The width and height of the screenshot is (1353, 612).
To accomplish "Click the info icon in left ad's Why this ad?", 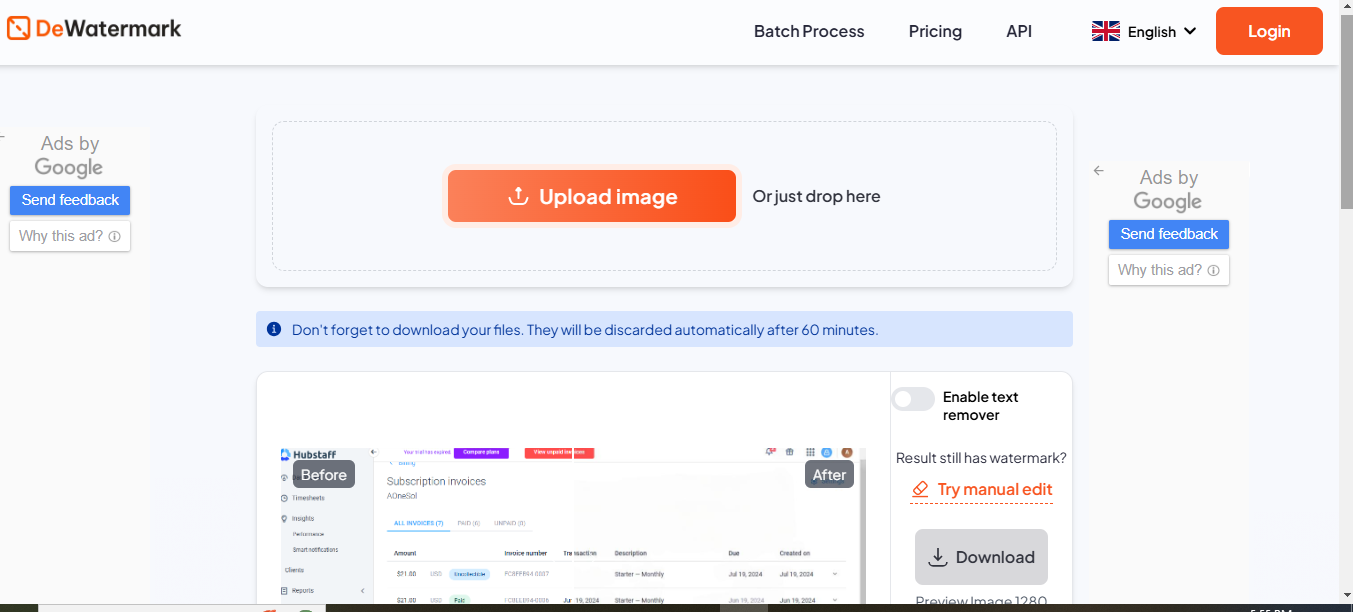I will 114,237.
